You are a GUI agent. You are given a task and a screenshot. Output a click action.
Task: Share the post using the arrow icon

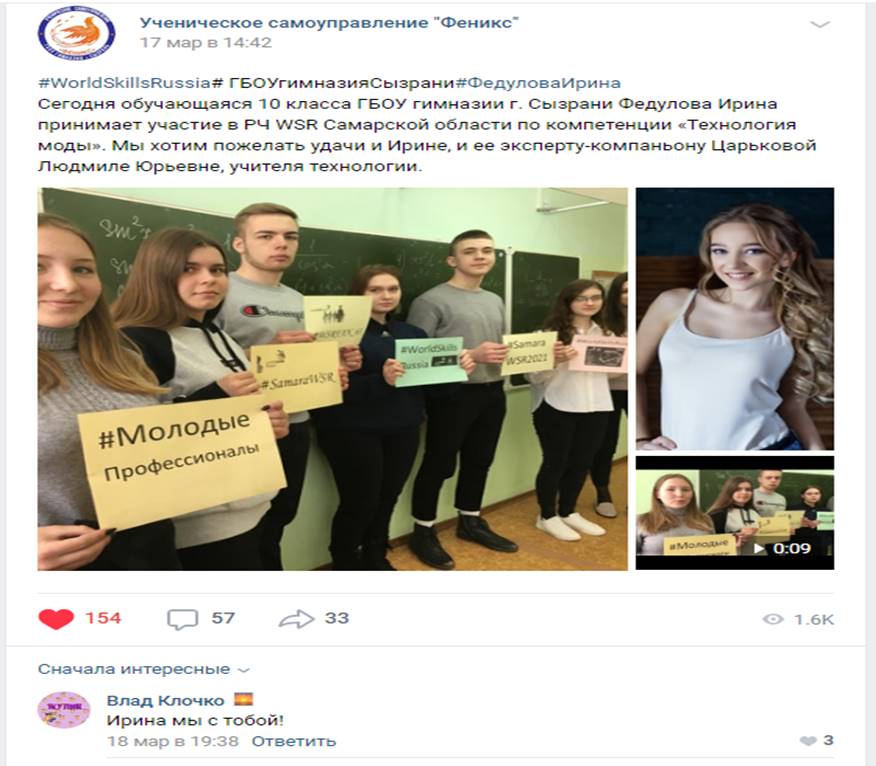pos(297,619)
